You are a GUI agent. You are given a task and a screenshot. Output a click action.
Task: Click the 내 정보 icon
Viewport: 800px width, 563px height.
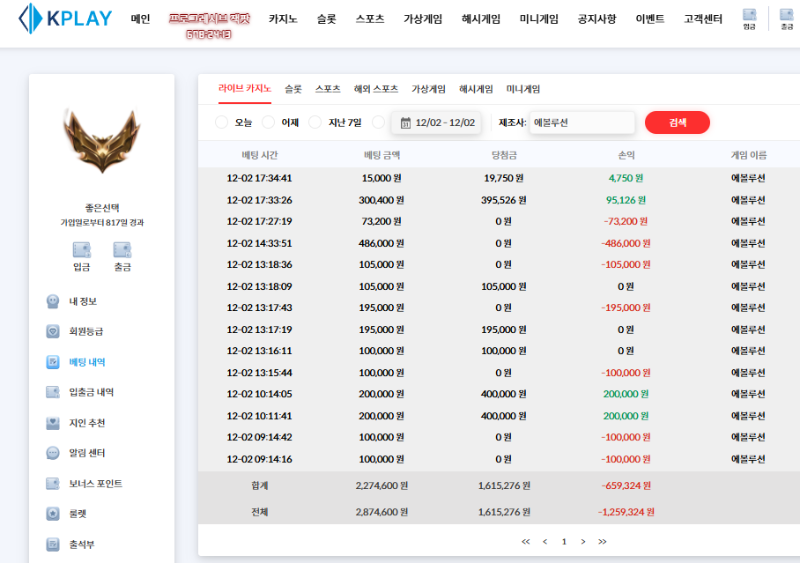click(53, 301)
